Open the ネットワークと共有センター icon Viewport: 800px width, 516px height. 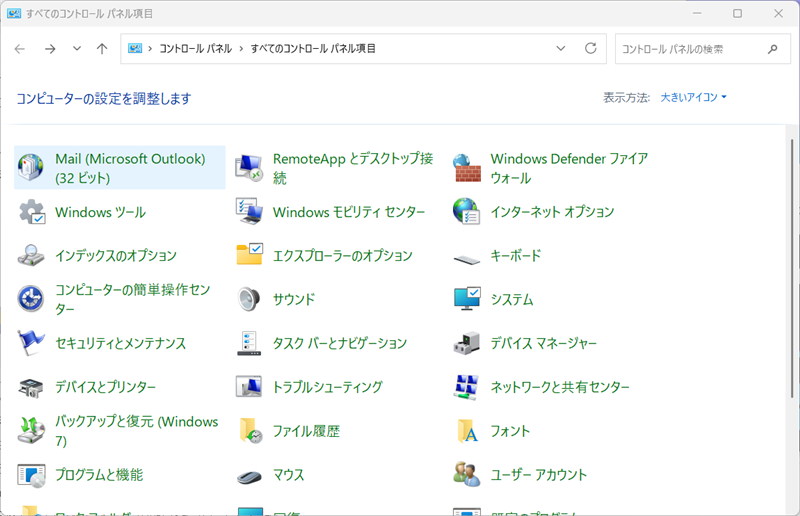pyautogui.click(x=467, y=387)
